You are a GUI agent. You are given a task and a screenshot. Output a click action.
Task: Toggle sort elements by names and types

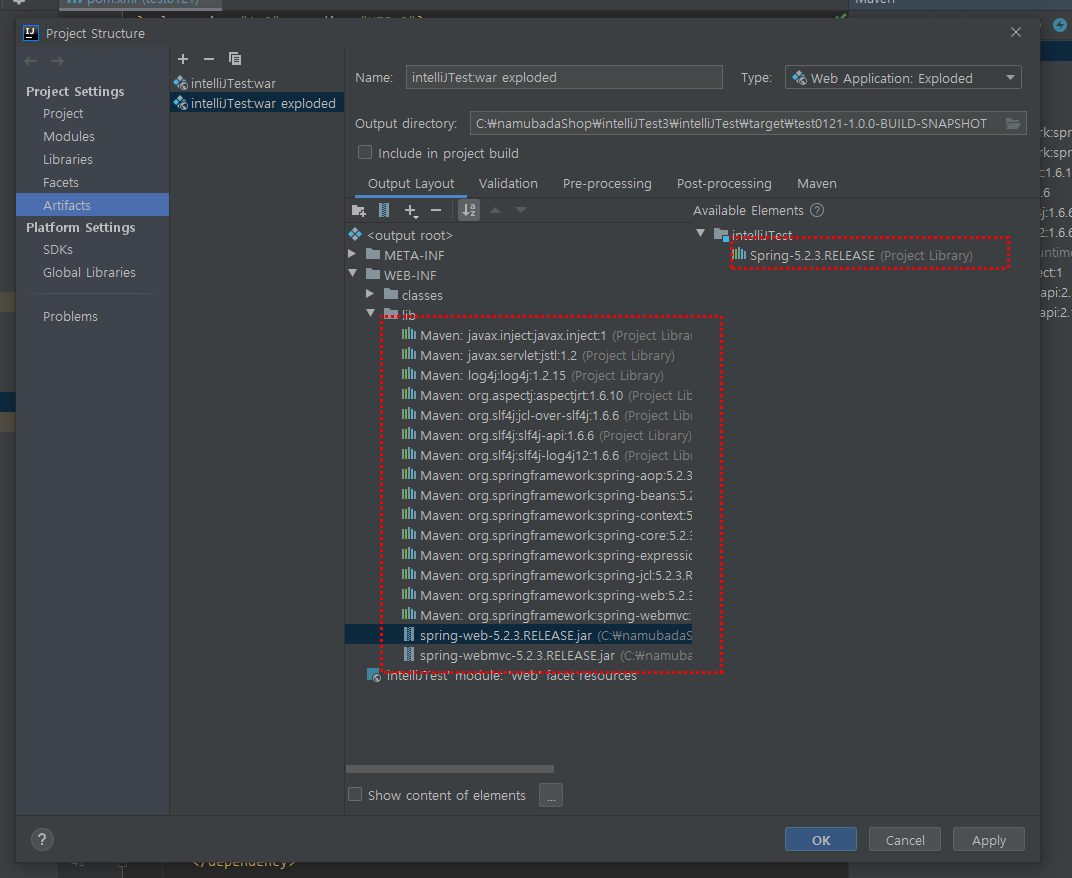(x=469, y=211)
